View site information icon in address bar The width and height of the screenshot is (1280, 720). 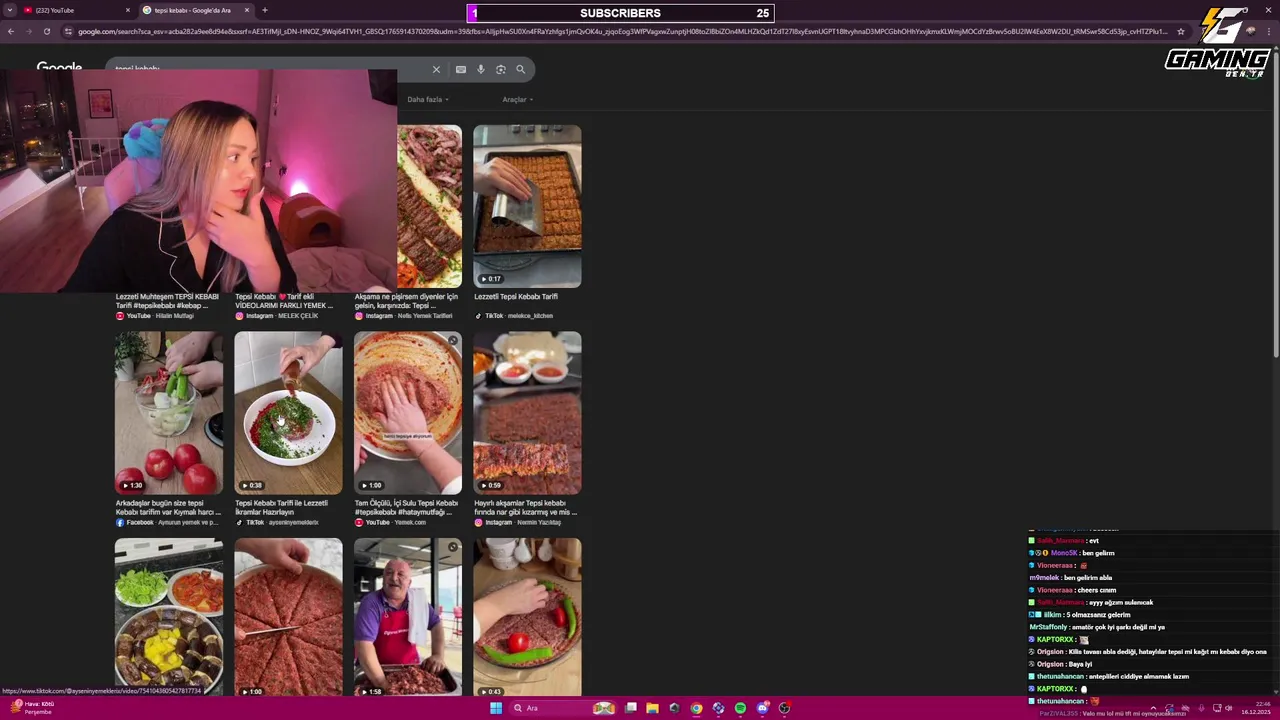point(68,31)
